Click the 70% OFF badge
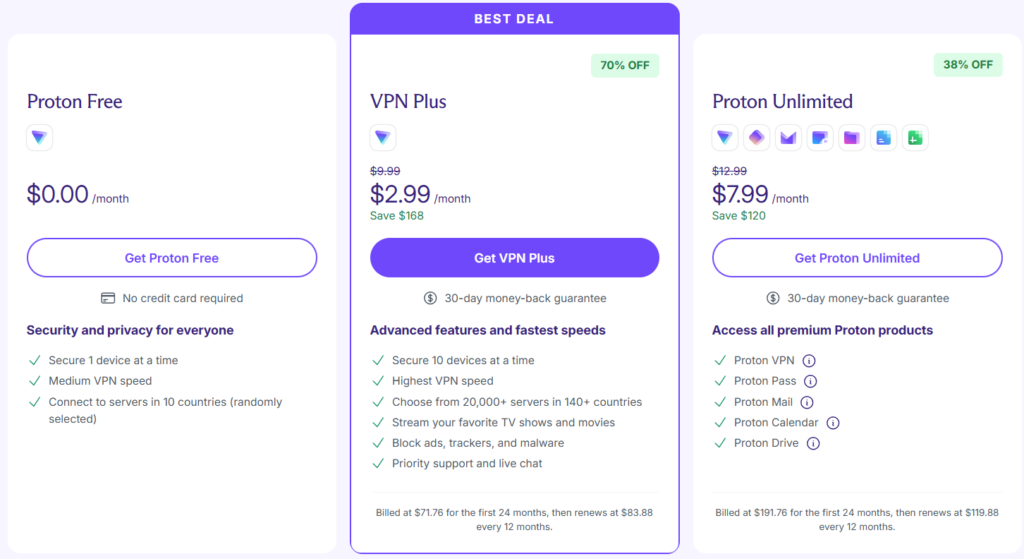1024x559 pixels. pyautogui.click(x=625, y=65)
